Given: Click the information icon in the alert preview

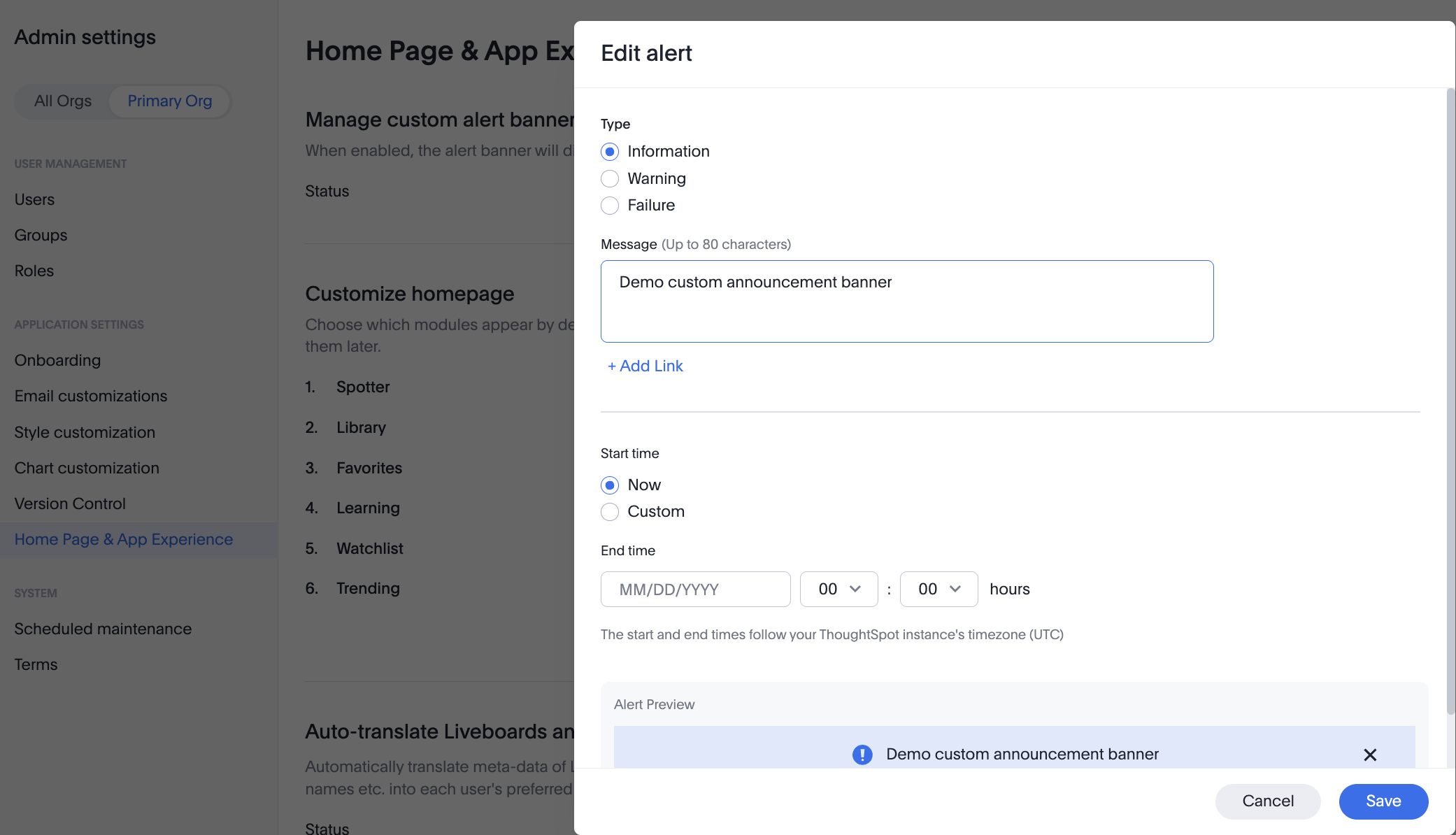Looking at the screenshot, I should tap(862, 755).
